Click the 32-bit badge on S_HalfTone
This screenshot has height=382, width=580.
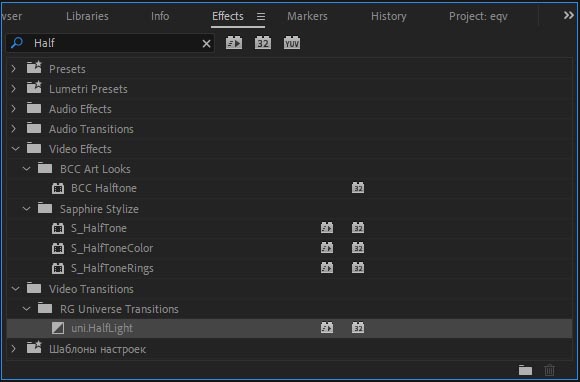pos(358,228)
